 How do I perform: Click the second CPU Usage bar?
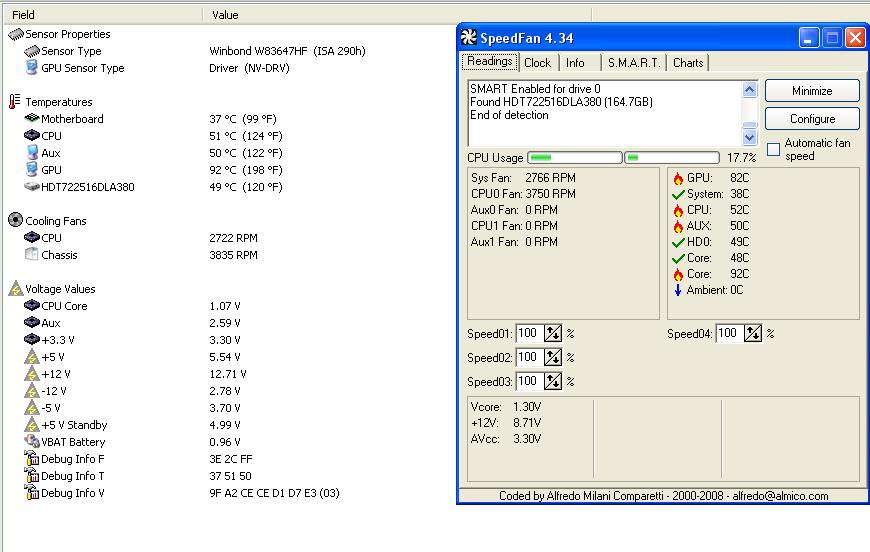pyautogui.click(x=672, y=158)
